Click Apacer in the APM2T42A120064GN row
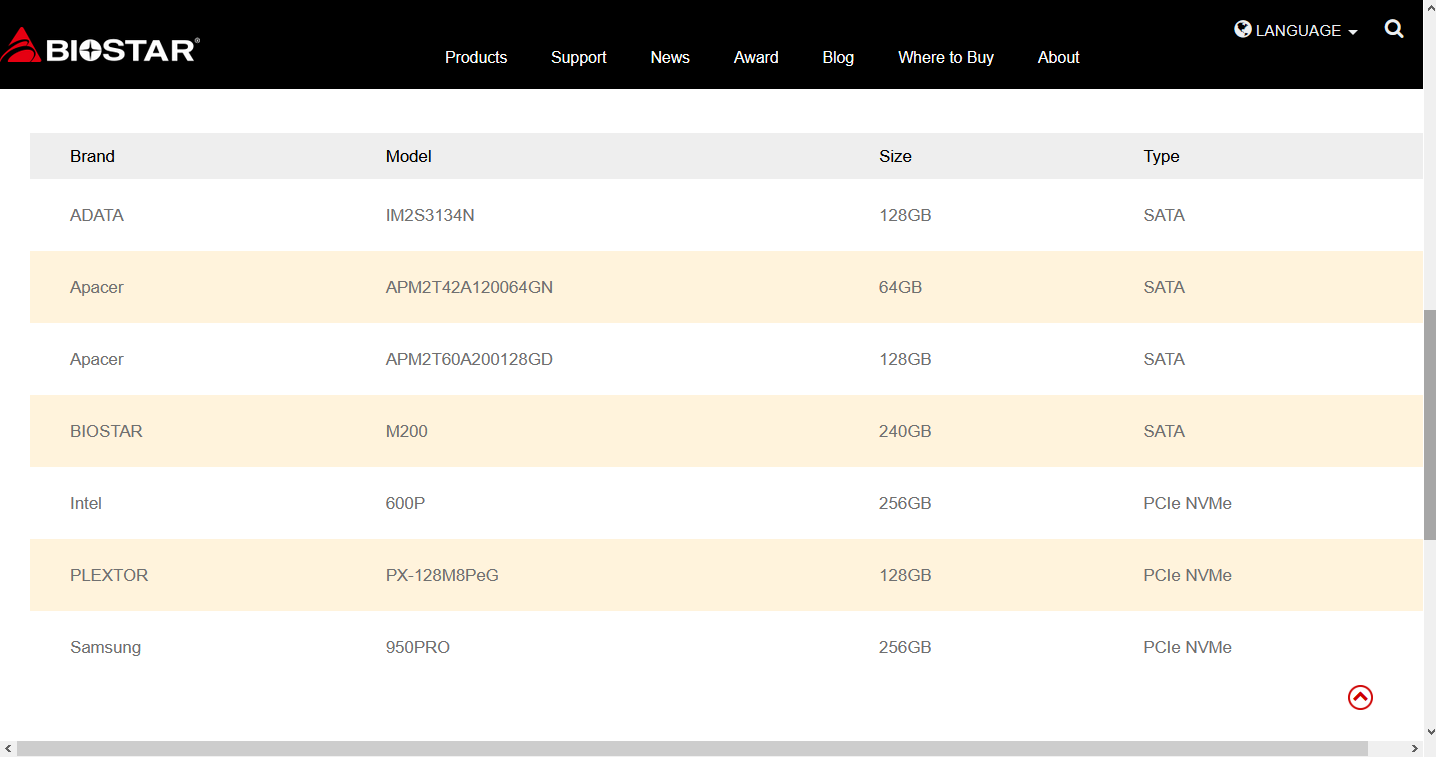Viewport: 1436px width, 757px height. click(97, 287)
